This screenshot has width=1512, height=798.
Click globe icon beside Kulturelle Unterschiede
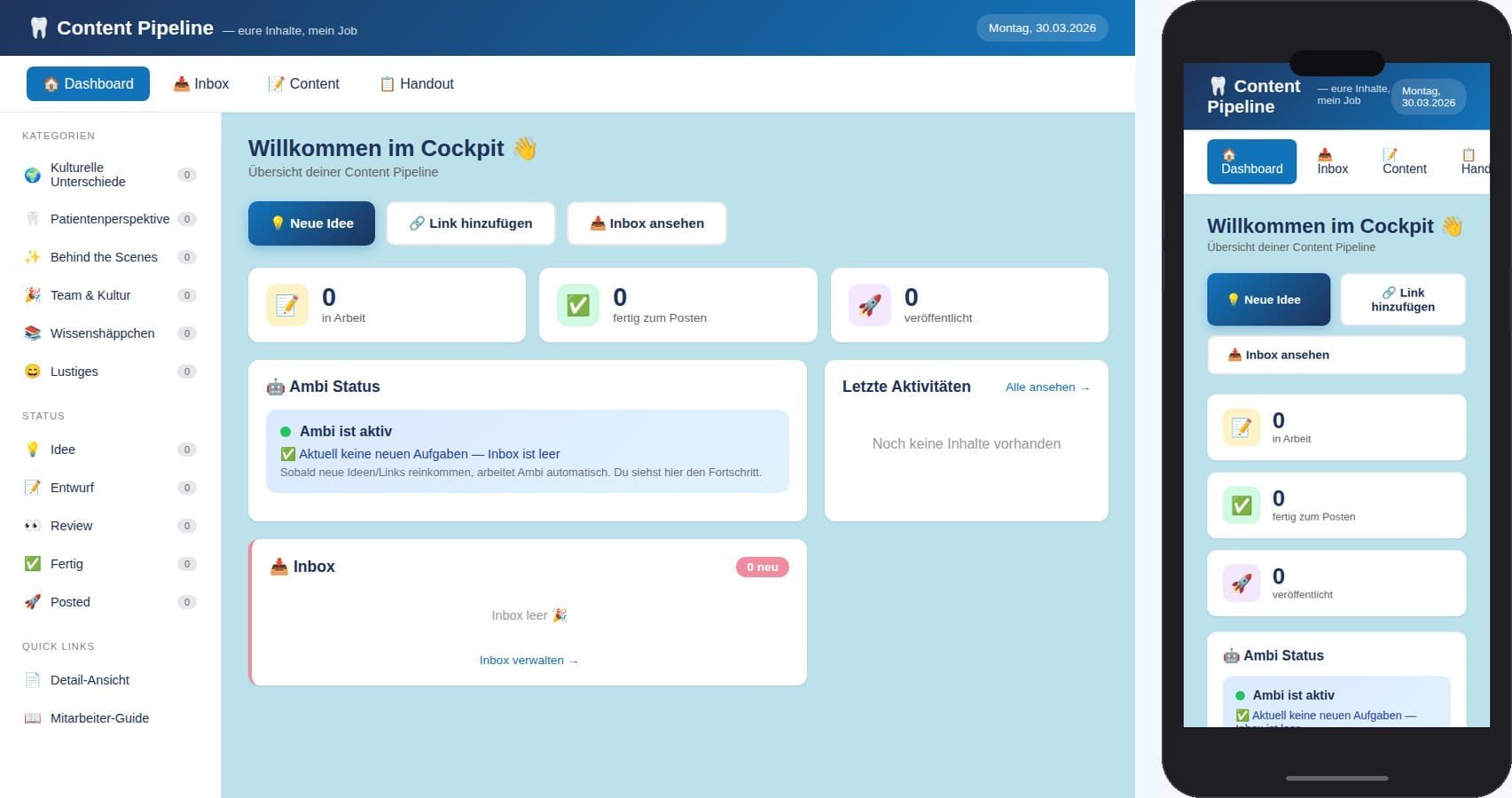point(33,175)
